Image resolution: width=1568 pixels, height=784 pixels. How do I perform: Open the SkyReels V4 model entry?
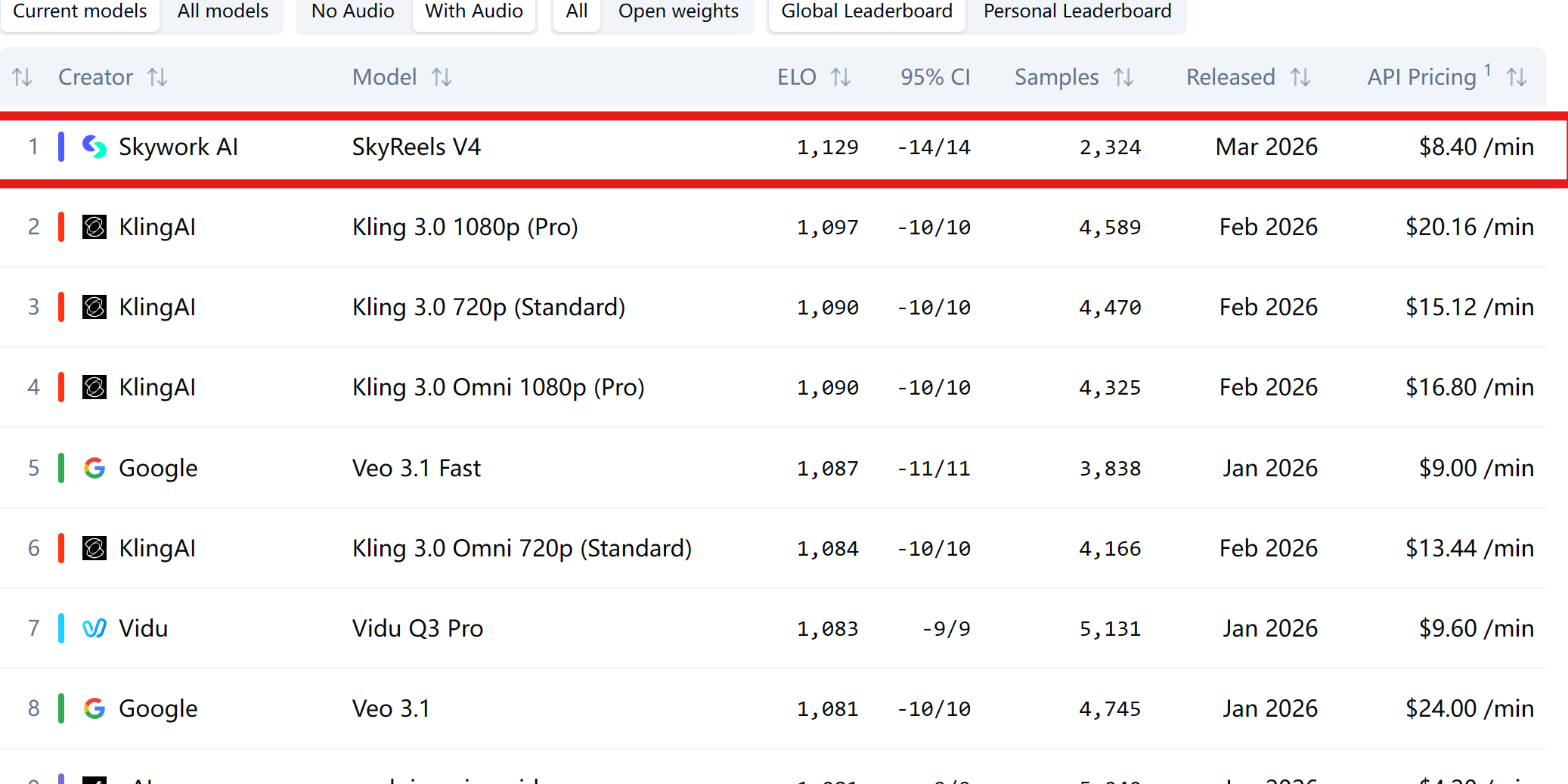[x=416, y=147]
